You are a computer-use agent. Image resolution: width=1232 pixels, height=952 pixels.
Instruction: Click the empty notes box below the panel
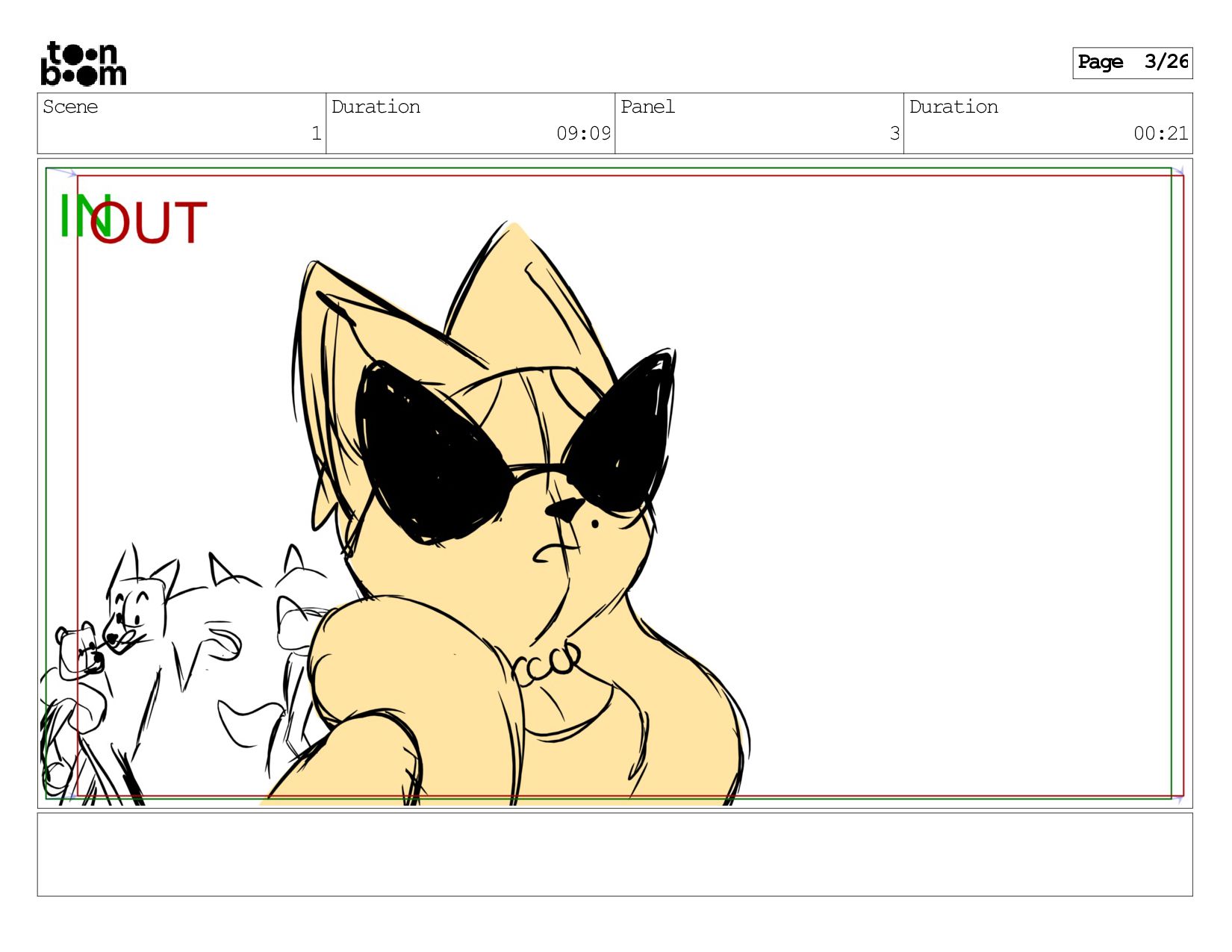[615, 855]
